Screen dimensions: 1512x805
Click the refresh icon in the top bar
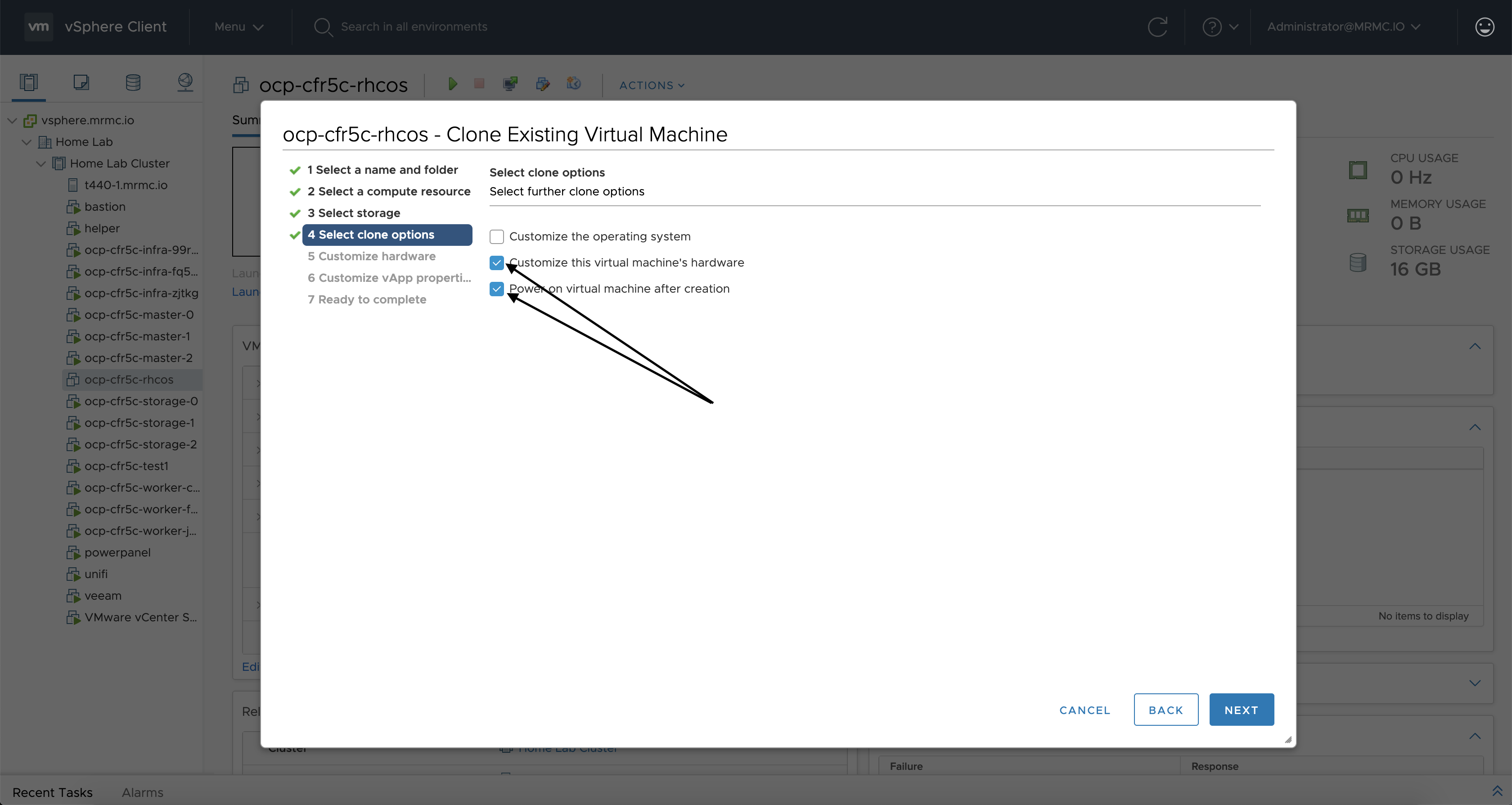pos(1158,27)
